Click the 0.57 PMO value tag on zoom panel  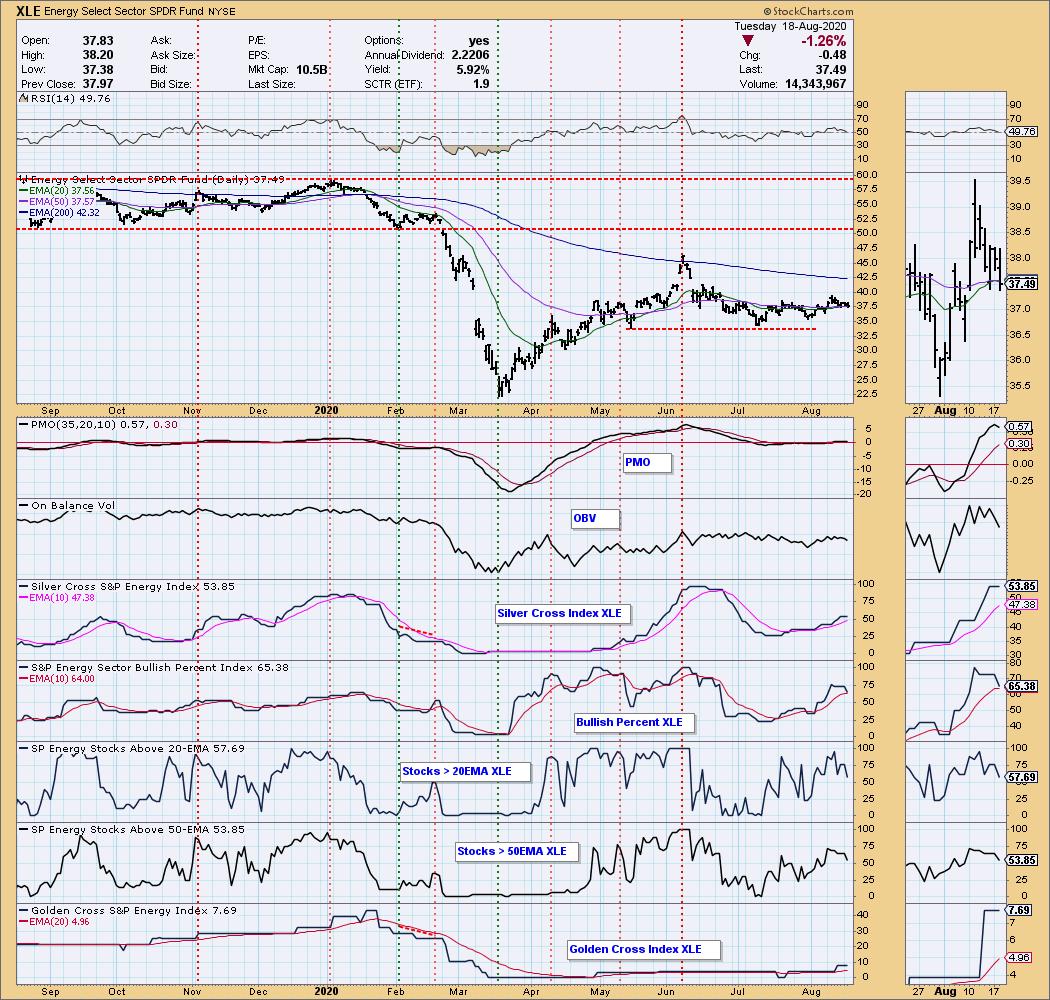(1019, 427)
